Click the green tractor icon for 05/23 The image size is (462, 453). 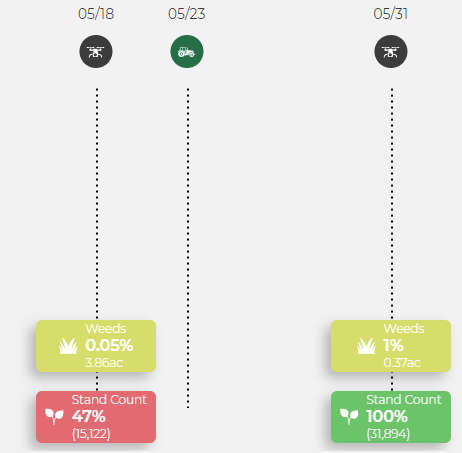point(187,52)
